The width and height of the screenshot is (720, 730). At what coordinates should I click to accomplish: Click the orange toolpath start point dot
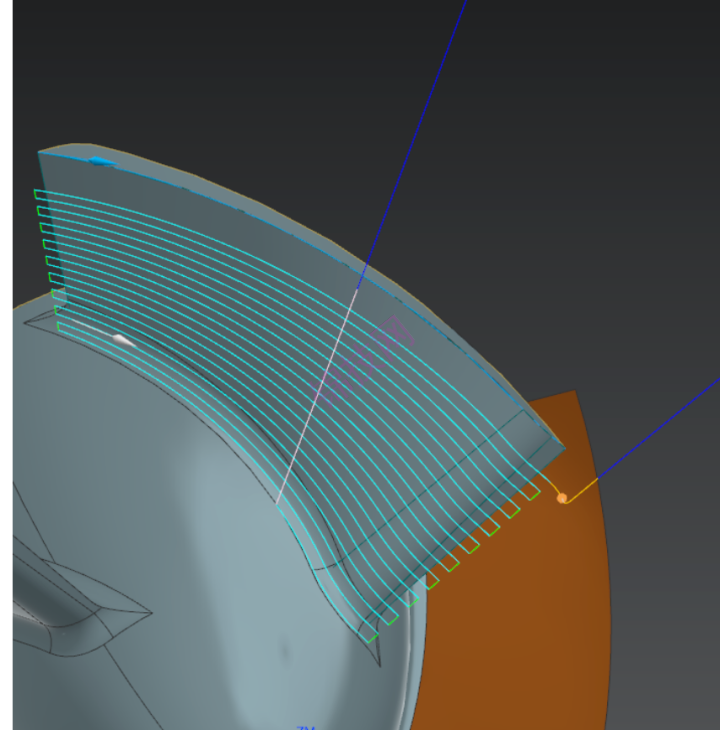coord(562,497)
